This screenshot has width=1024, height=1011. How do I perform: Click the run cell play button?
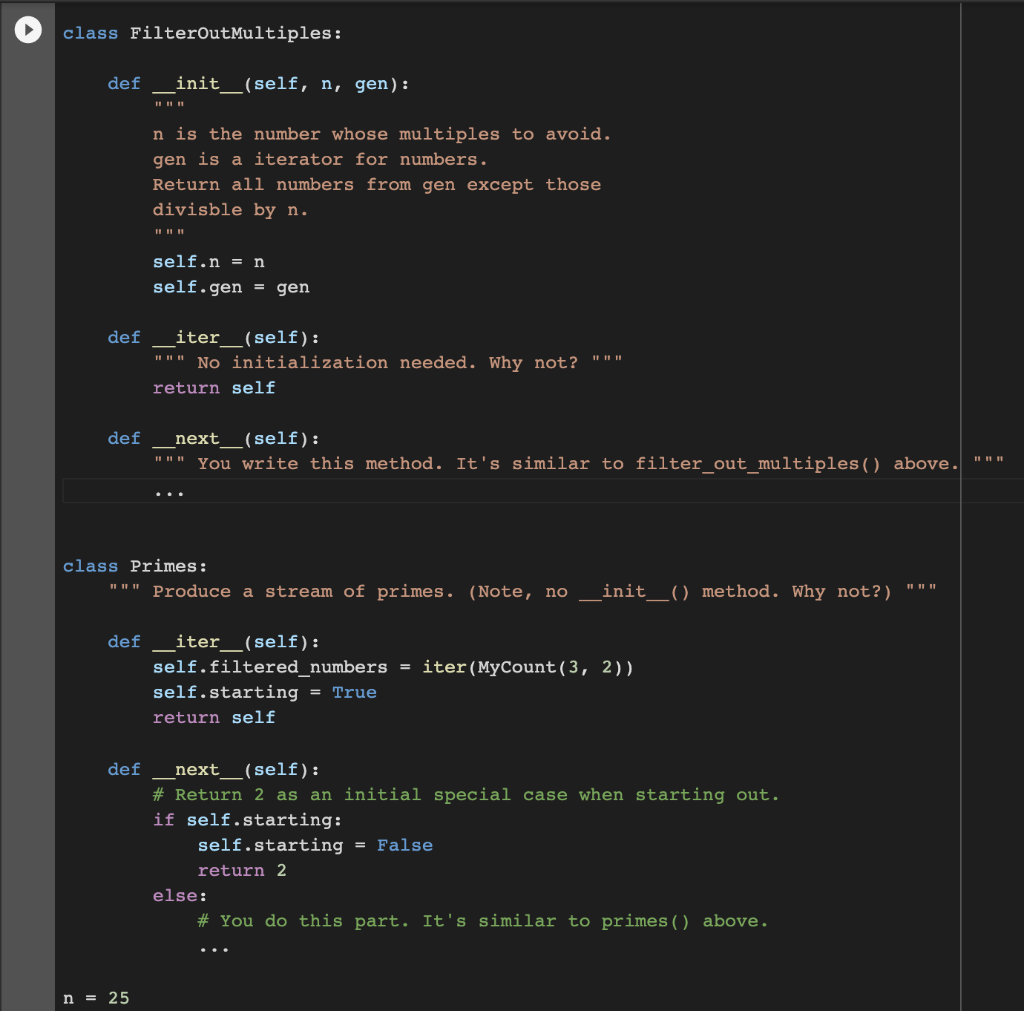[27, 30]
